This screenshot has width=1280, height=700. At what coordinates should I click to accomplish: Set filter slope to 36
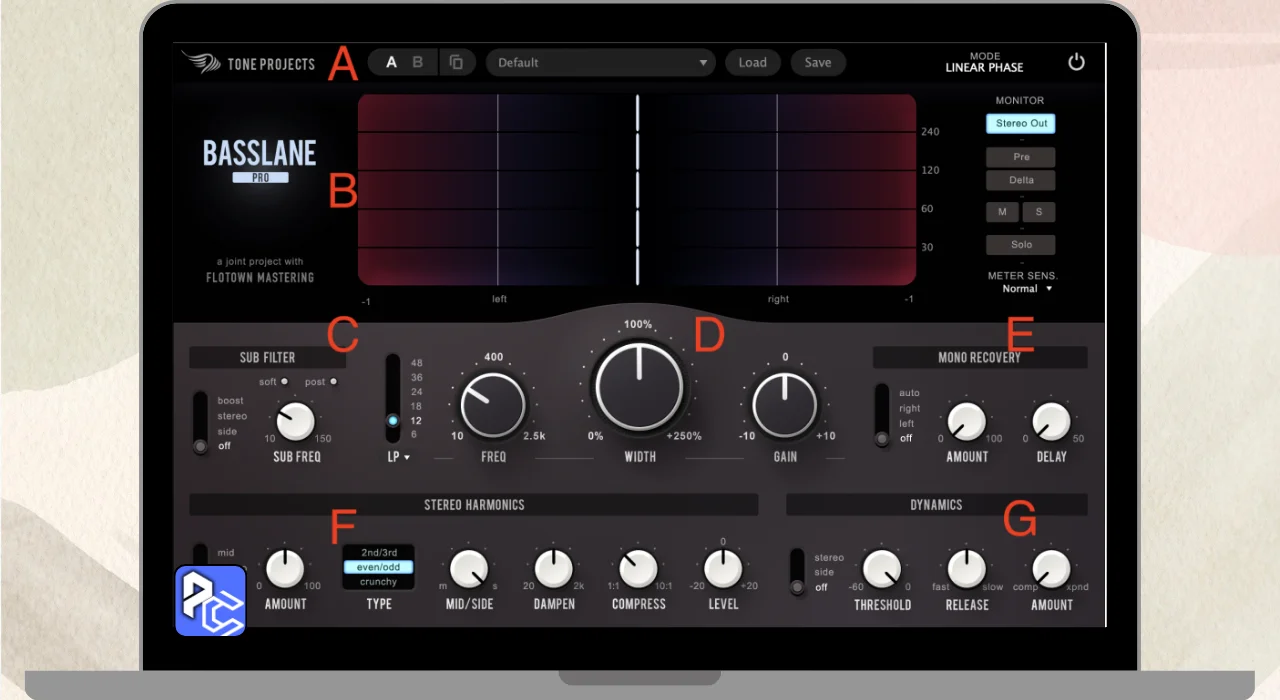[416, 378]
